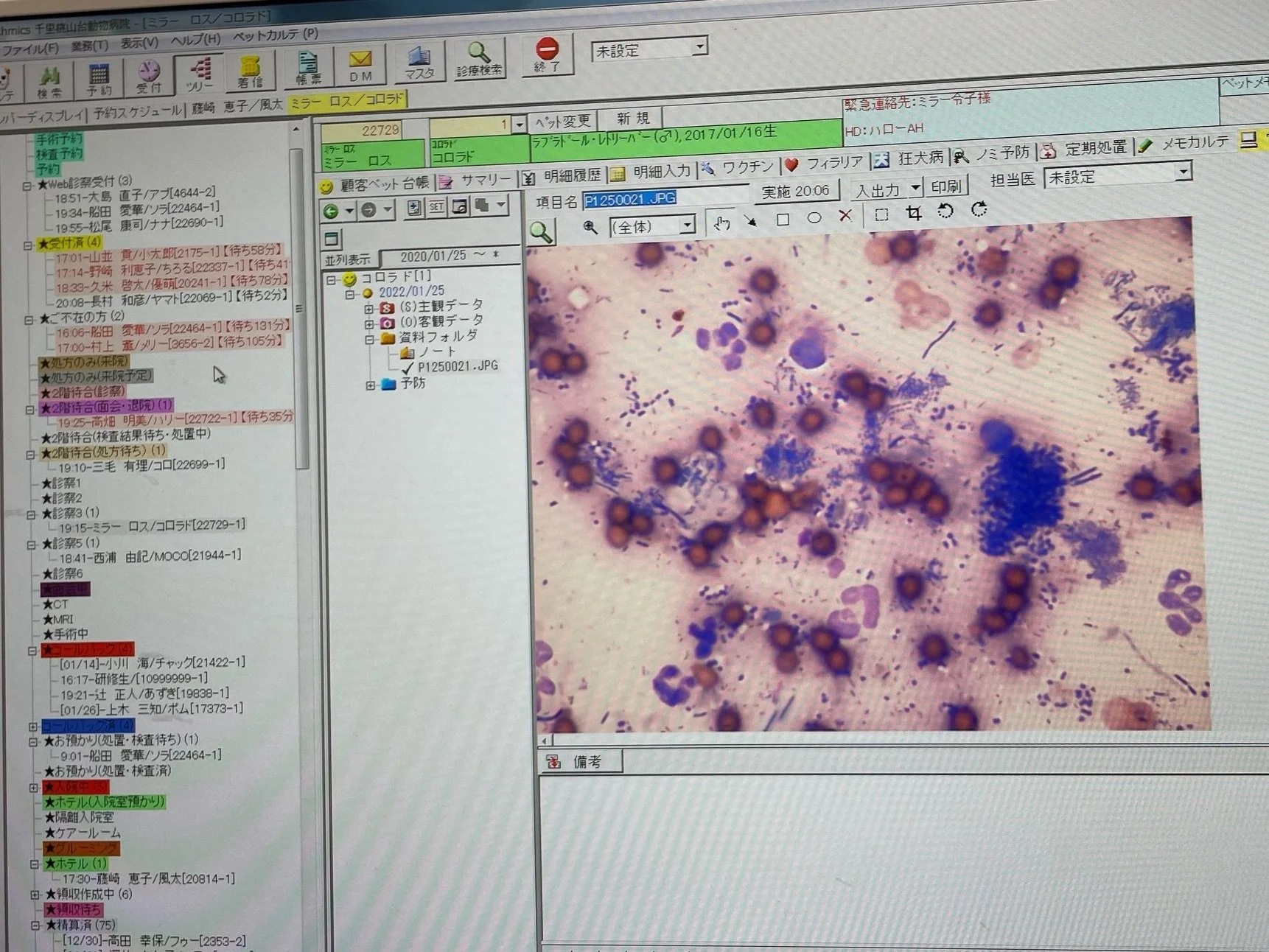Open the 予約 reservation calendar icon
The width and height of the screenshot is (1269, 952).
(x=98, y=80)
